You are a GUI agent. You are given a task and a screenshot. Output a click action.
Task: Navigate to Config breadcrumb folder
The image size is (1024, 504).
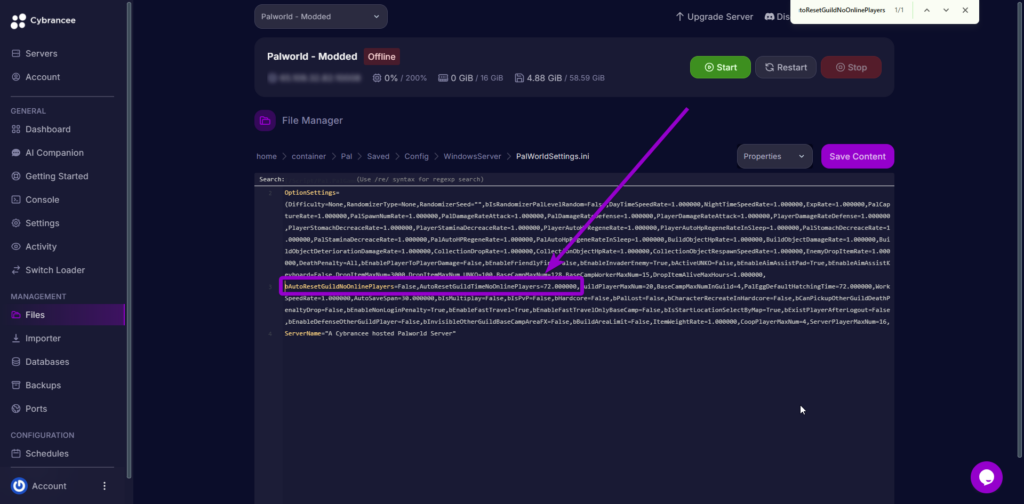click(417, 157)
